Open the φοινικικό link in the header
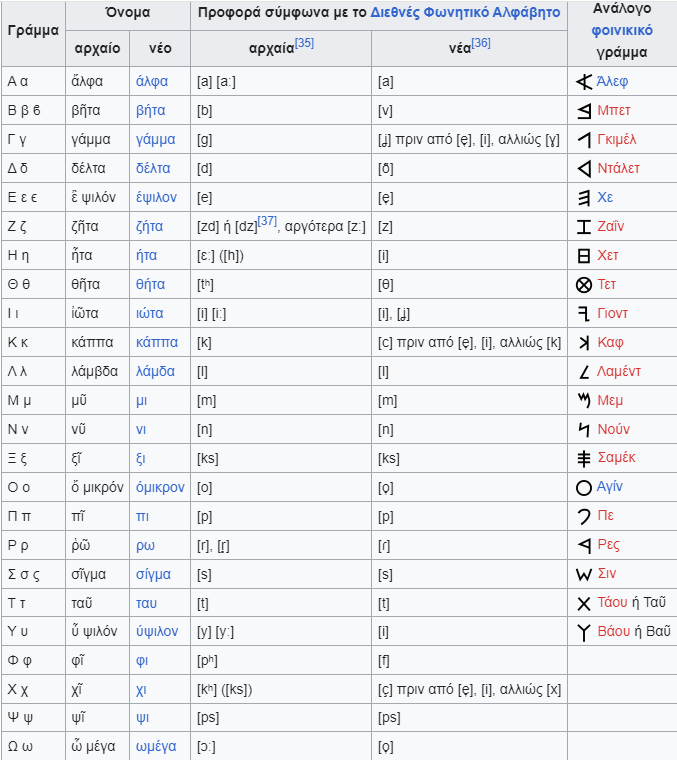 [622, 31]
